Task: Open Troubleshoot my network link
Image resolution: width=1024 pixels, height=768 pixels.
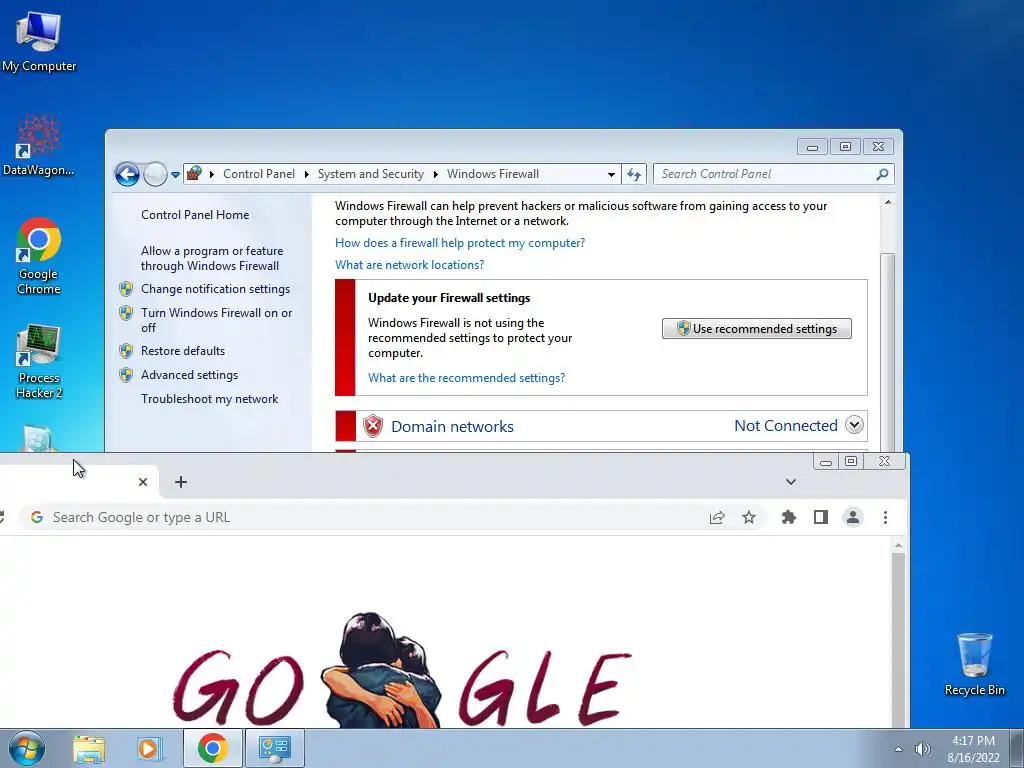Action: [209, 399]
